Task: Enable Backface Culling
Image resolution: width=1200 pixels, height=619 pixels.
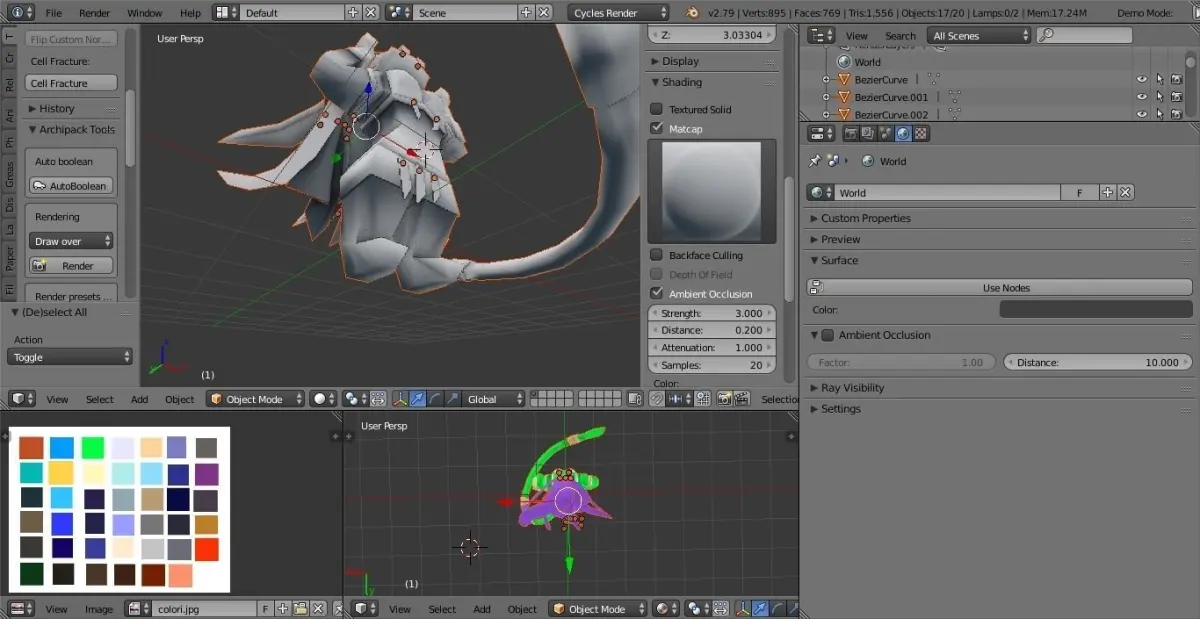Action: click(x=656, y=255)
